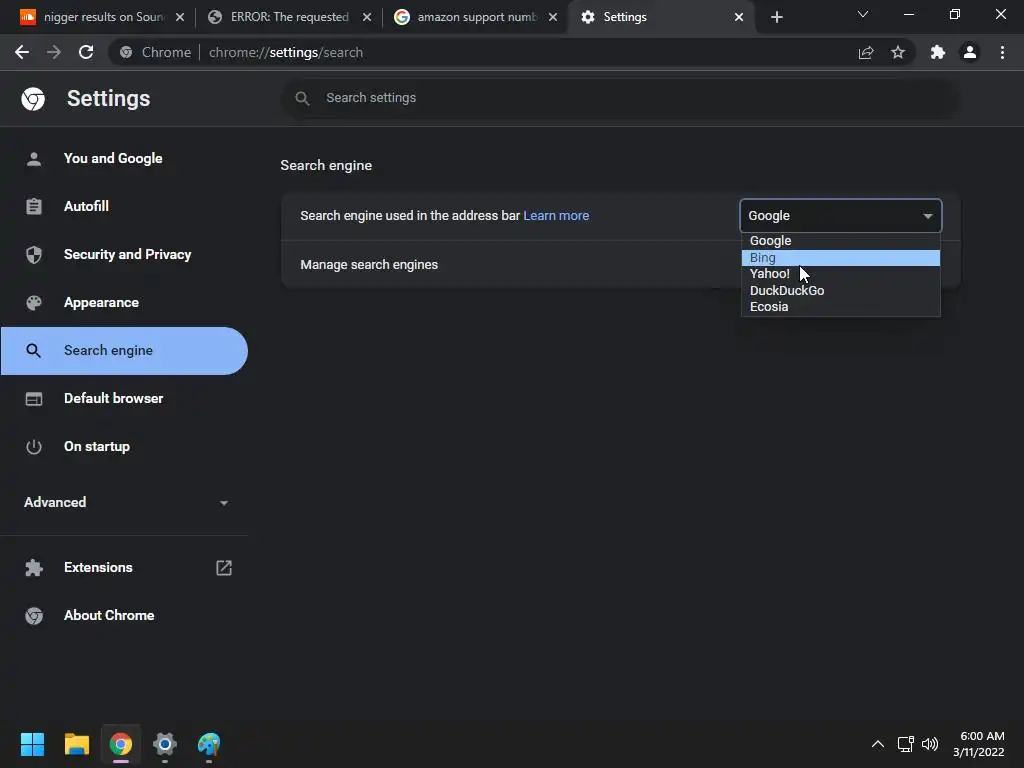Open Default browser settings
Image resolution: width=1024 pixels, height=768 pixels.
tap(124, 398)
